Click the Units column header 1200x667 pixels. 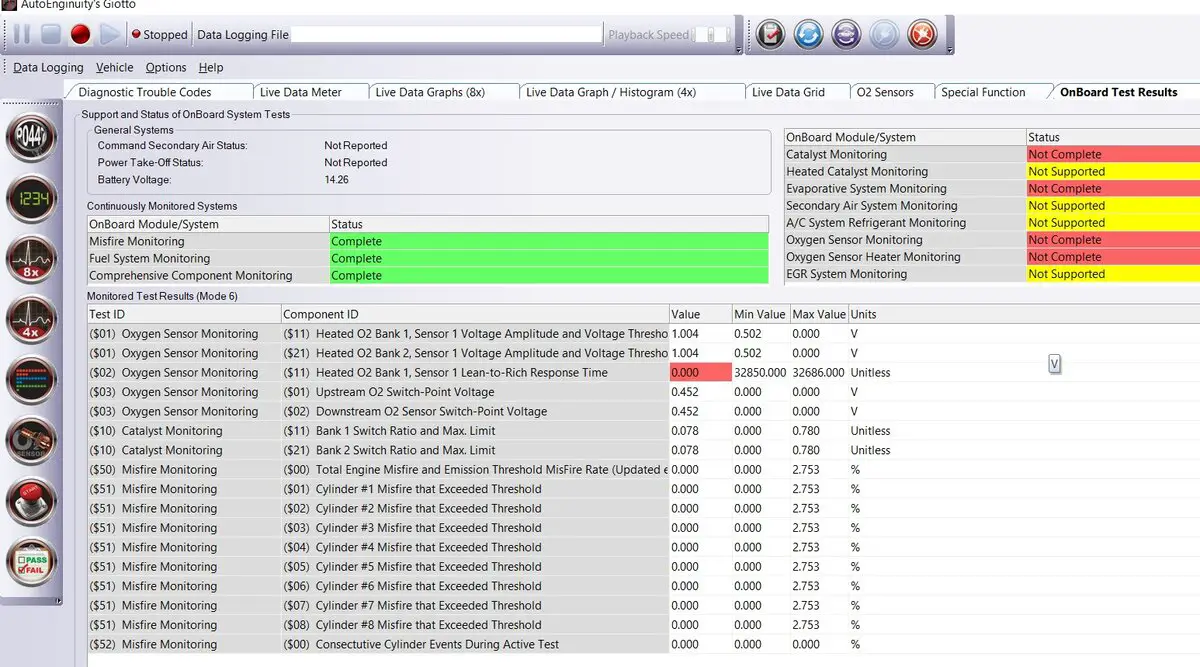click(x=1024, y=314)
